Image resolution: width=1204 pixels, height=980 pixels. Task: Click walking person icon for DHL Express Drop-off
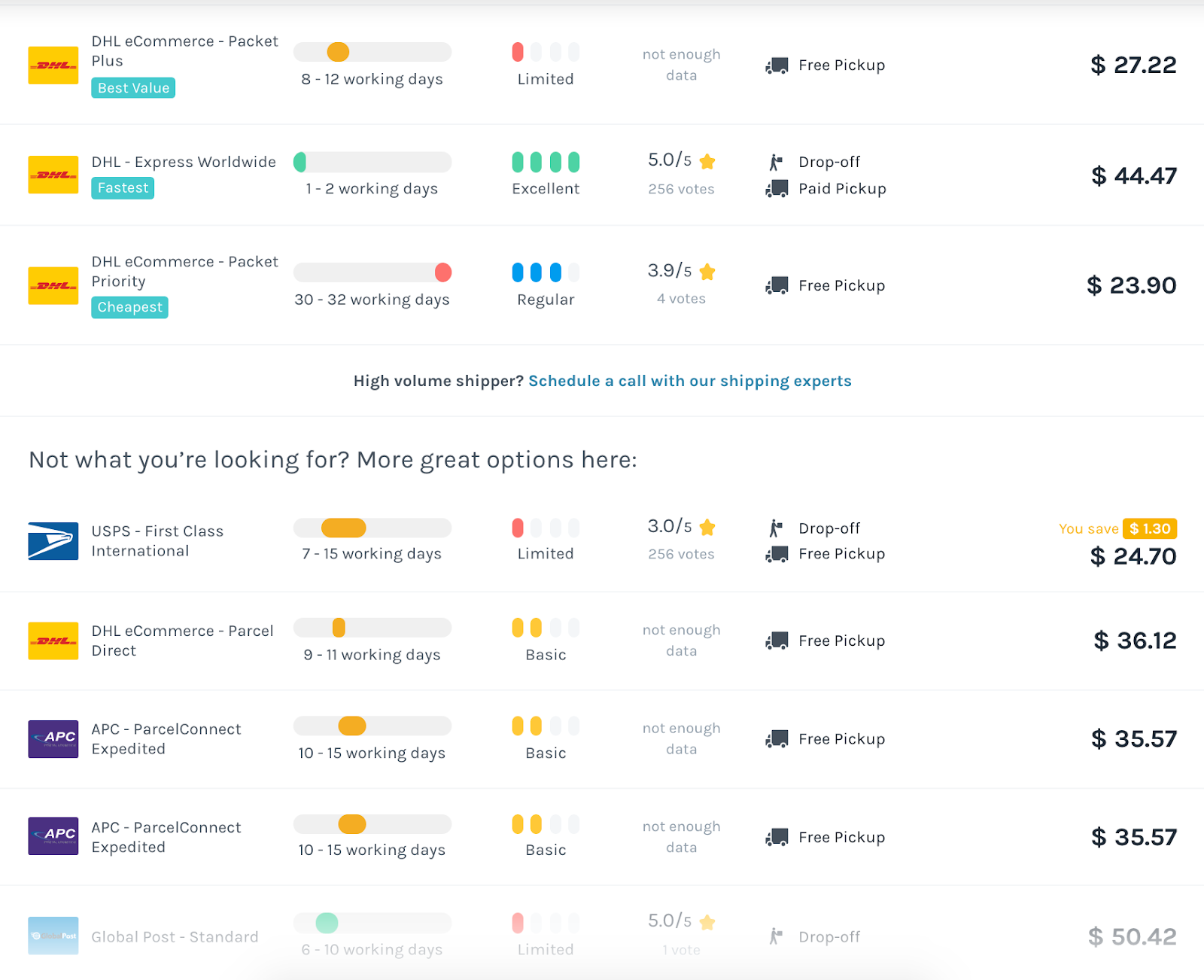[x=776, y=162]
